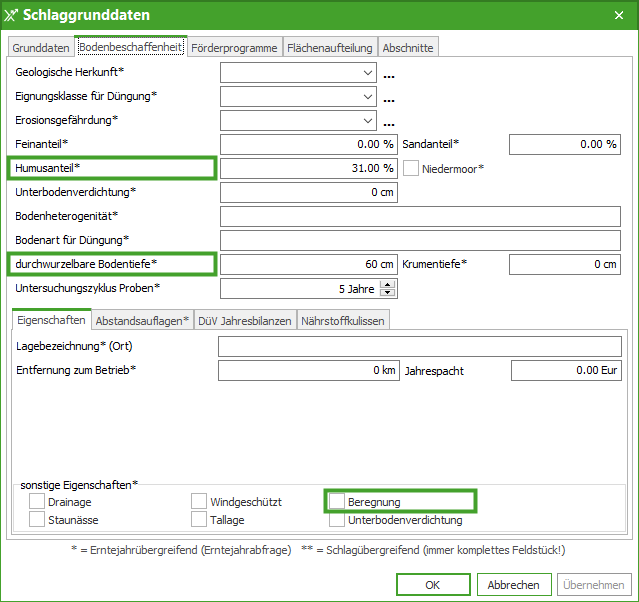The width and height of the screenshot is (639, 602).
Task: Click the ellipsis next to Geologische Herkunft
Action: pos(389,74)
